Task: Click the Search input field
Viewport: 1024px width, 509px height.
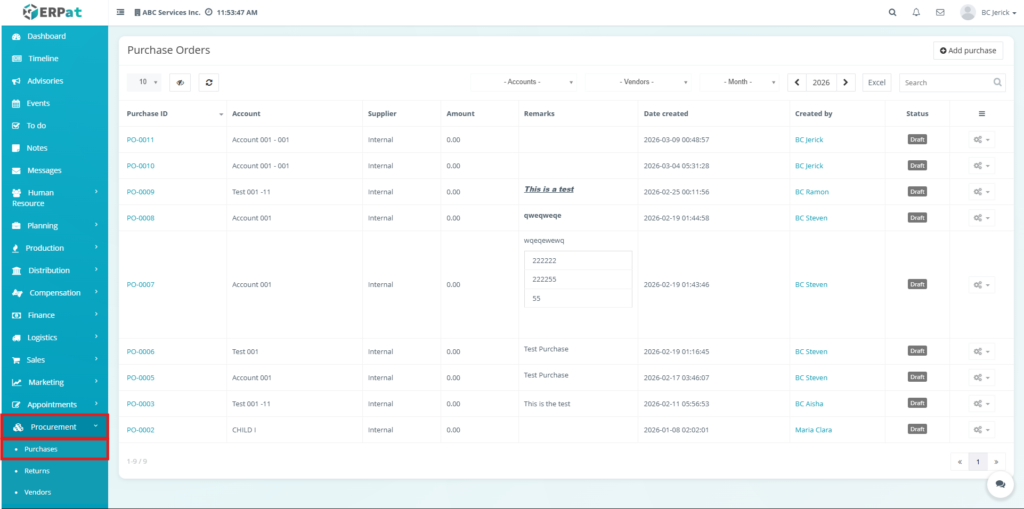Action: click(x=946, y=82)
